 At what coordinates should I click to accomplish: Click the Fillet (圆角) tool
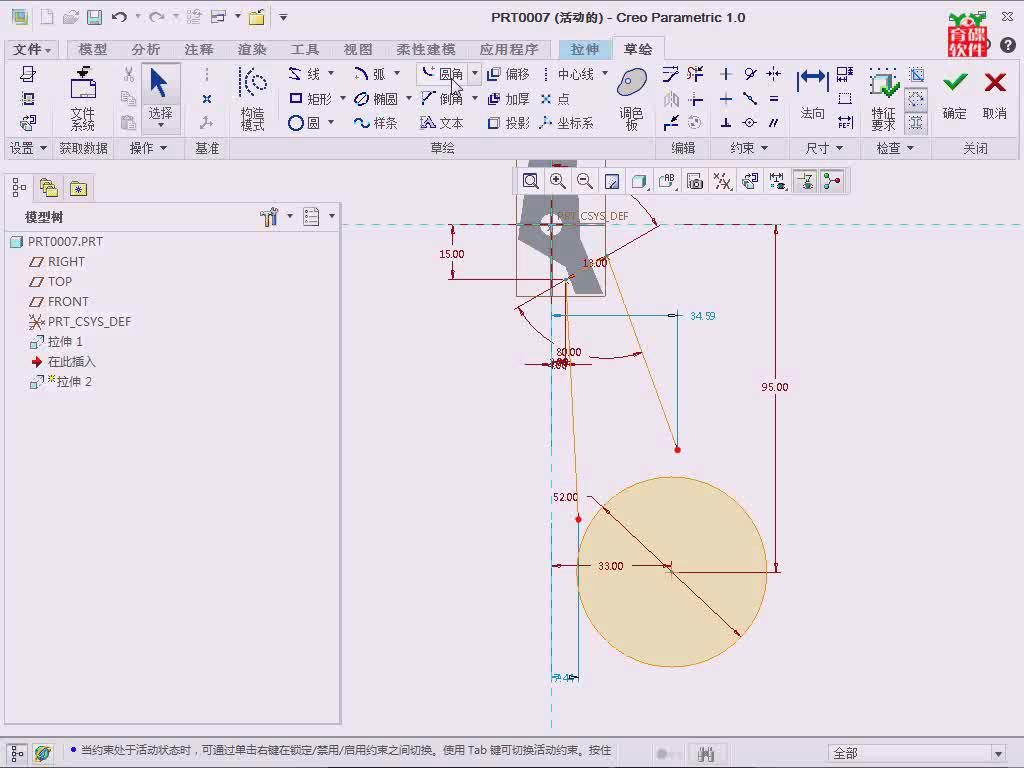point(442,74)
